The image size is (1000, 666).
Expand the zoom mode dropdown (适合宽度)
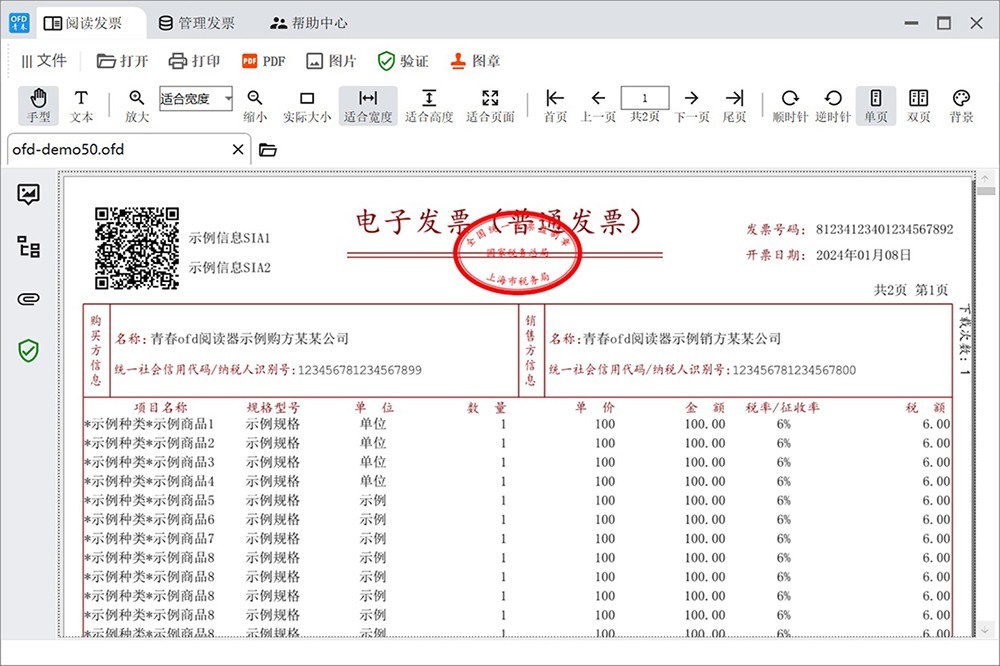coord(229,98)
